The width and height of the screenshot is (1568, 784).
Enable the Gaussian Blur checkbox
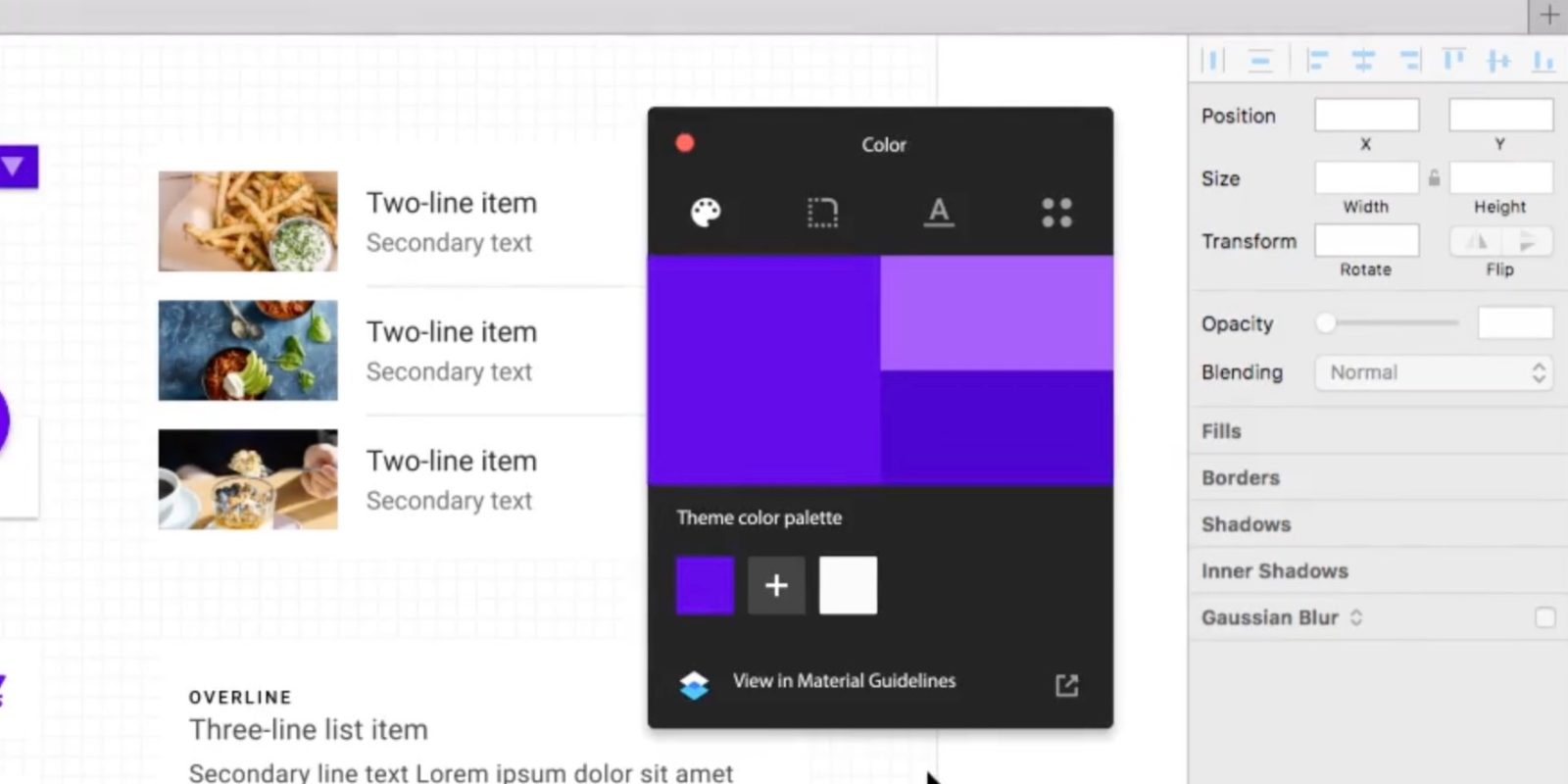1544,617
